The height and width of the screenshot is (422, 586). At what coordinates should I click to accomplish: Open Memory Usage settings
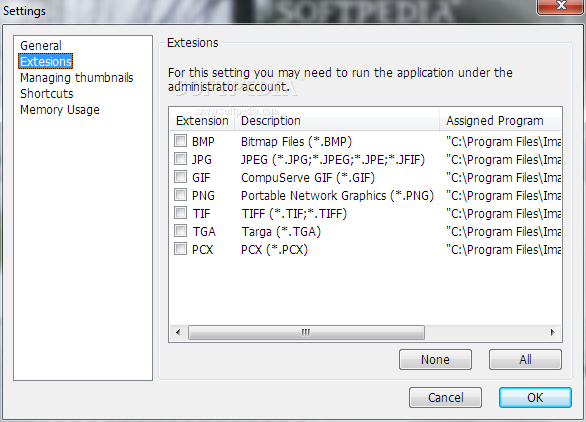coord(60,110)
